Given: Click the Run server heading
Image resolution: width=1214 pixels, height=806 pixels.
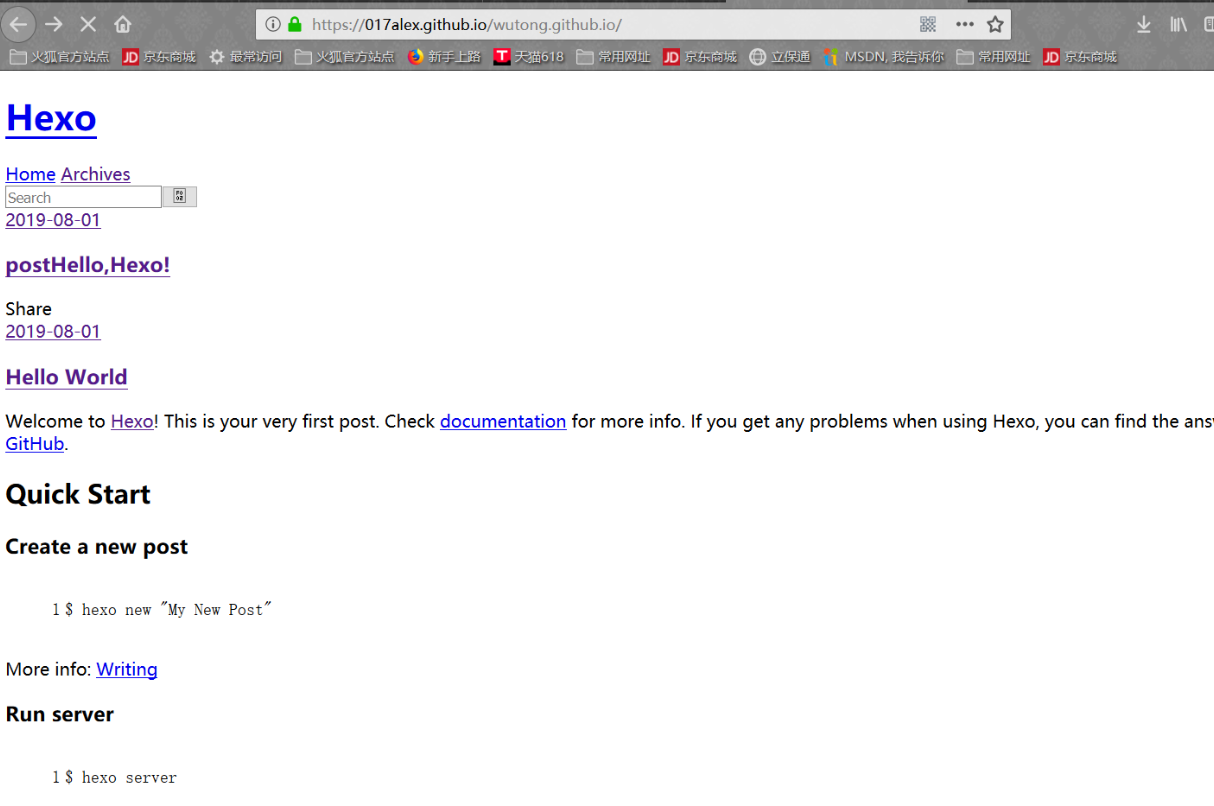Looking at the screenshot, I should [60, 714].
